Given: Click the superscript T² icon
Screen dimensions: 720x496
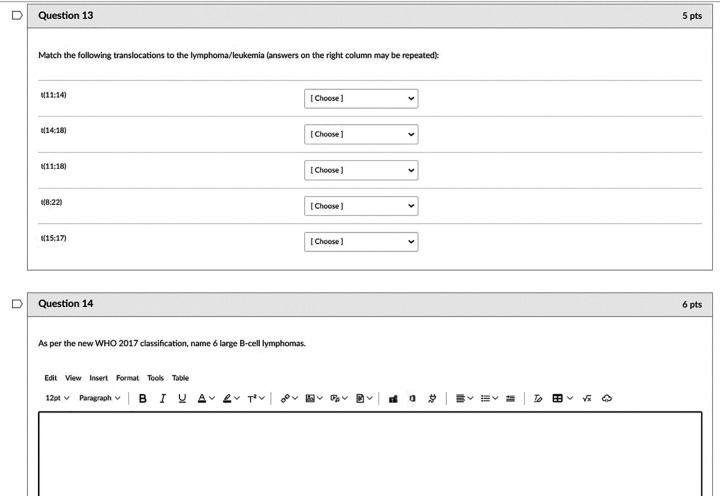Looking at the screenshot, I should point(252,398).
